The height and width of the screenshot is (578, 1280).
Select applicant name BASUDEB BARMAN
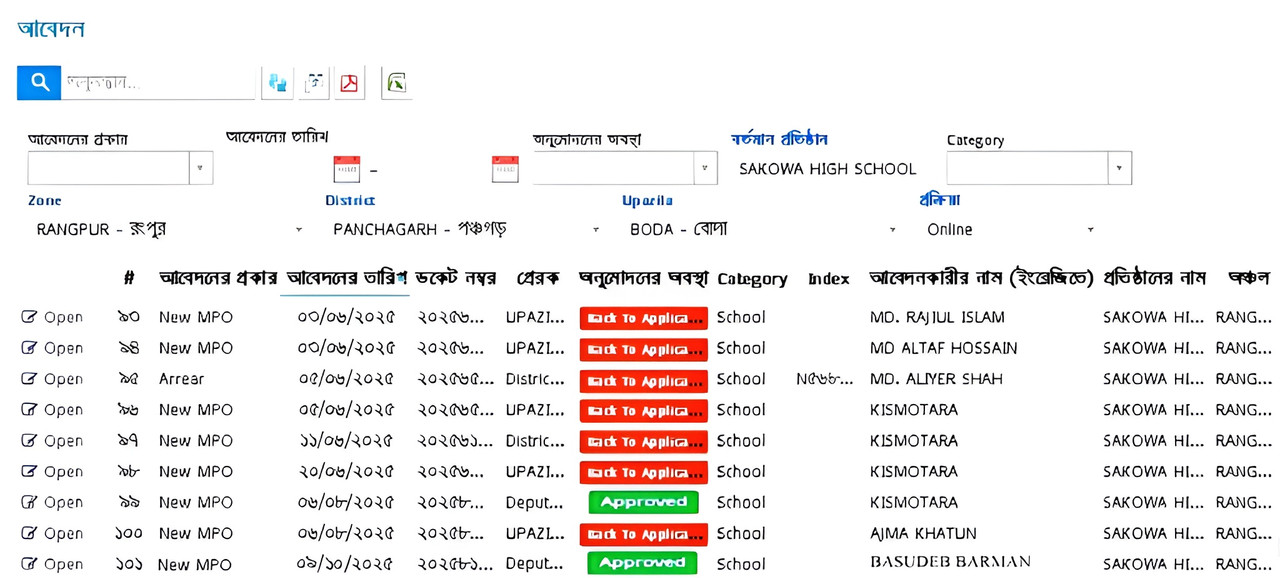[x=950, y=563]
